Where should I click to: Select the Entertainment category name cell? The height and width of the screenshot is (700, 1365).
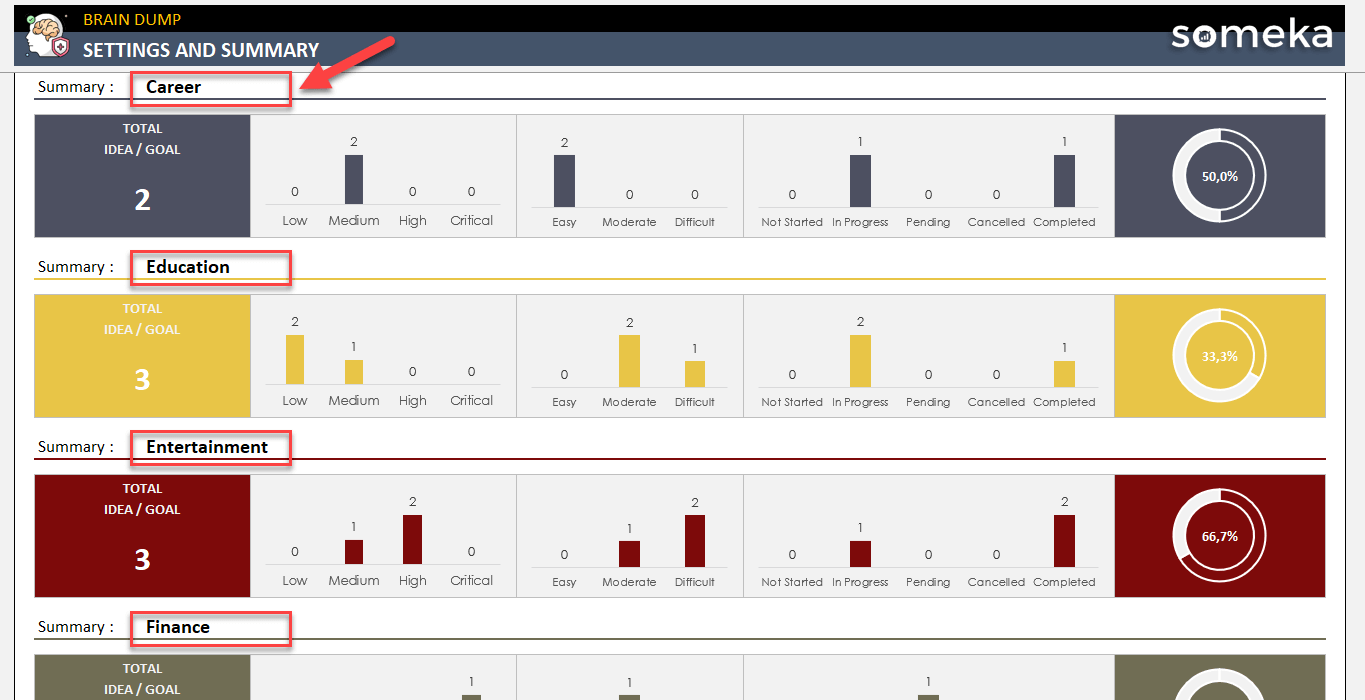point(211,448)
